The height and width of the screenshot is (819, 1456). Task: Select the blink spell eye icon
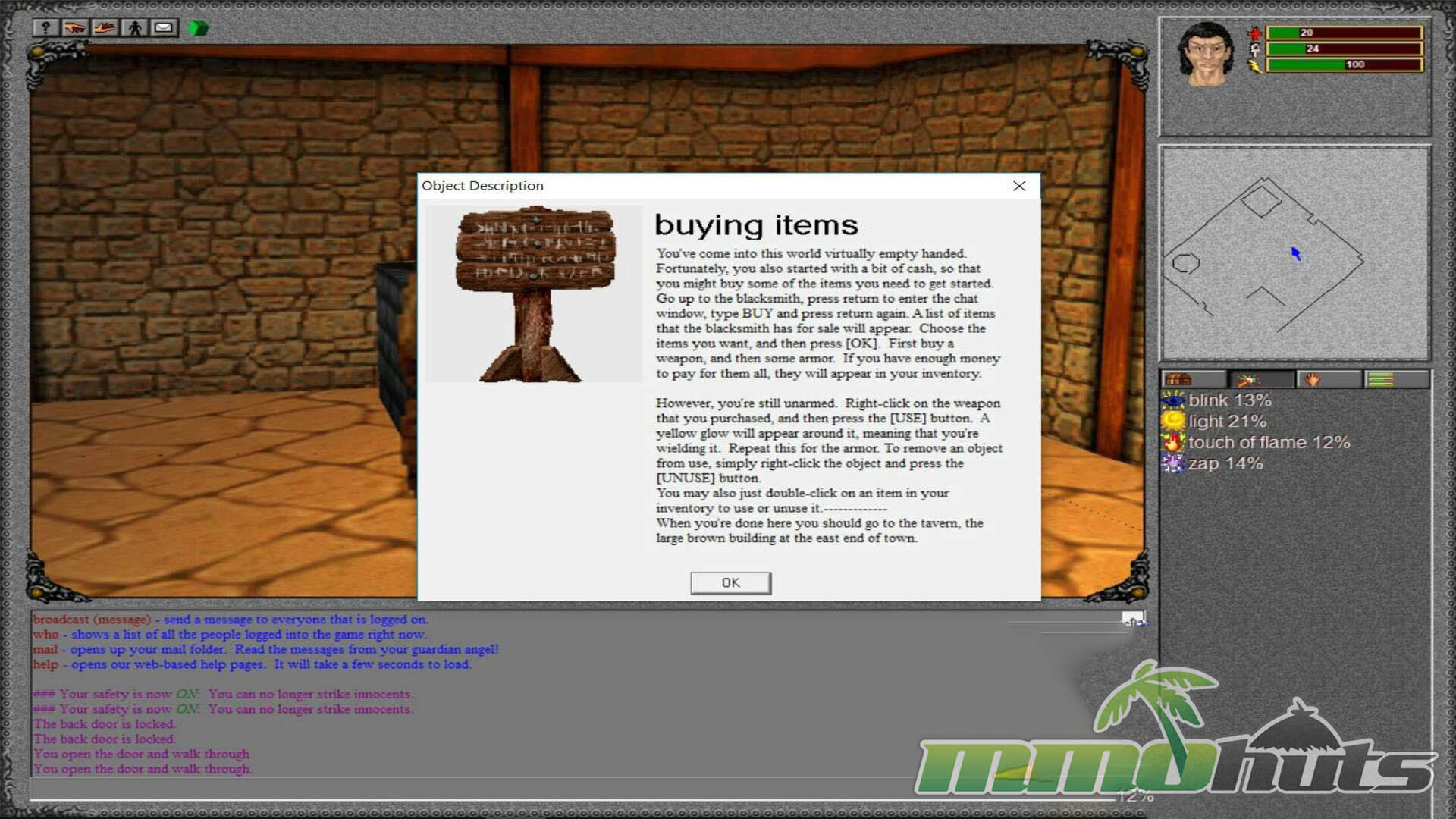pos(1173,400)
